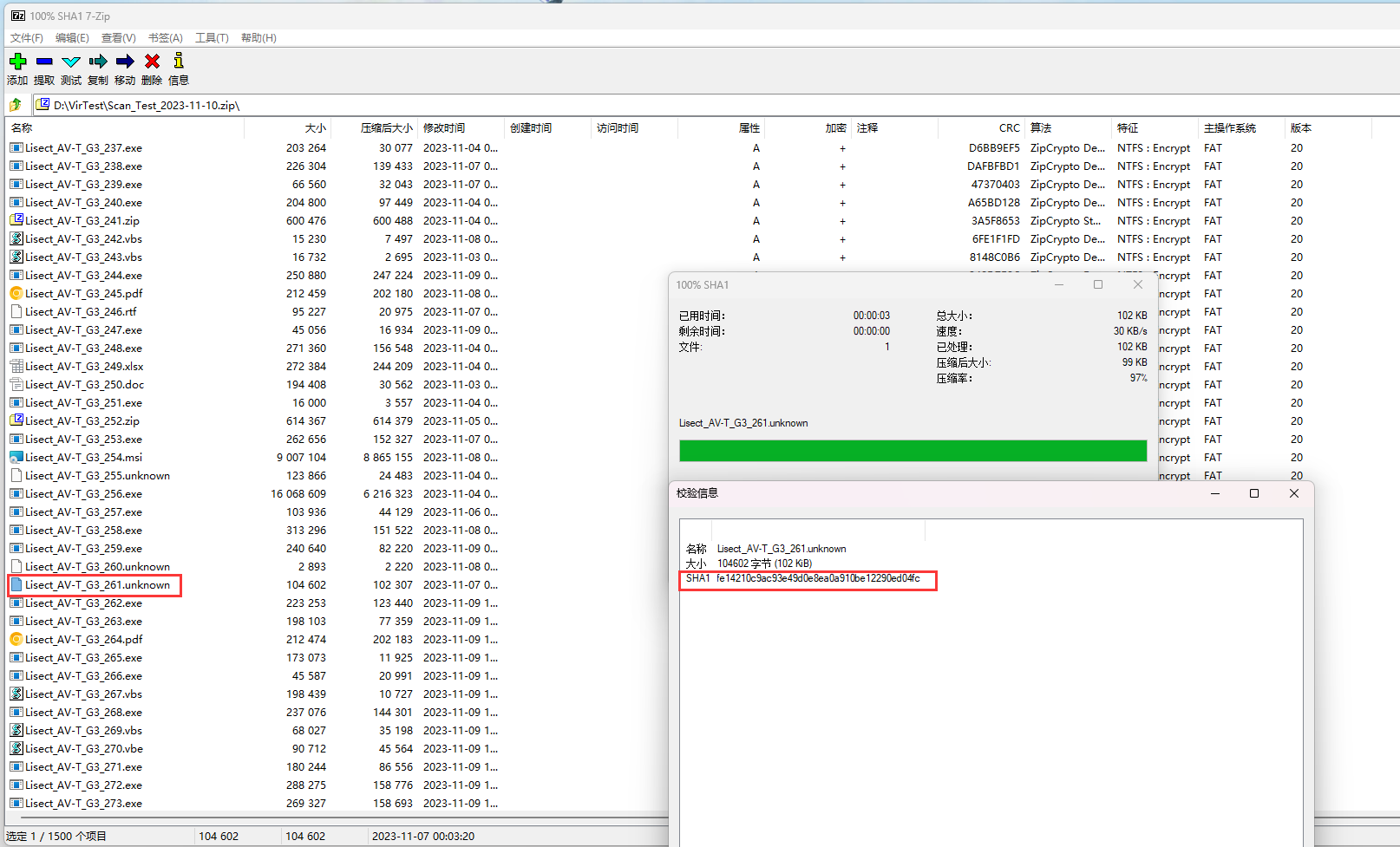Sort by the 属性 column header
The image size is (1400, 847).
pos(721,127)
